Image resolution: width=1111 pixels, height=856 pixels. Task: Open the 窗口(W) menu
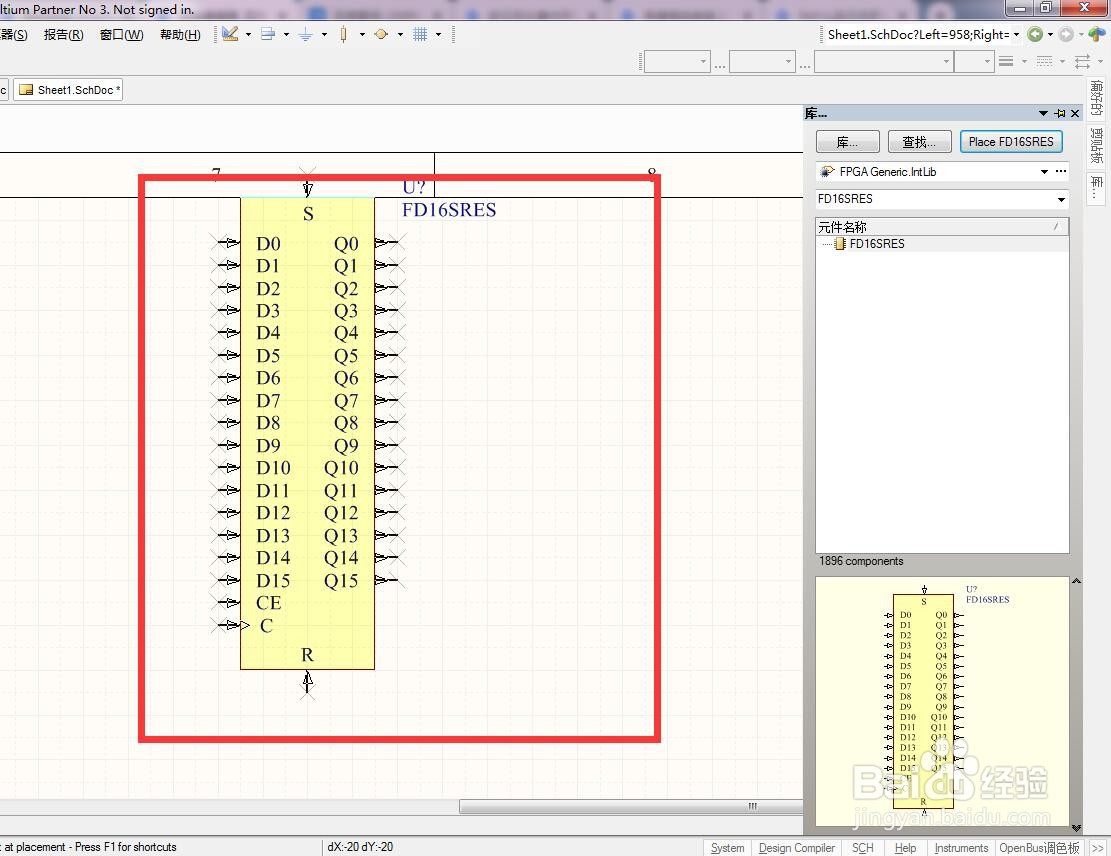coord(122,35)
